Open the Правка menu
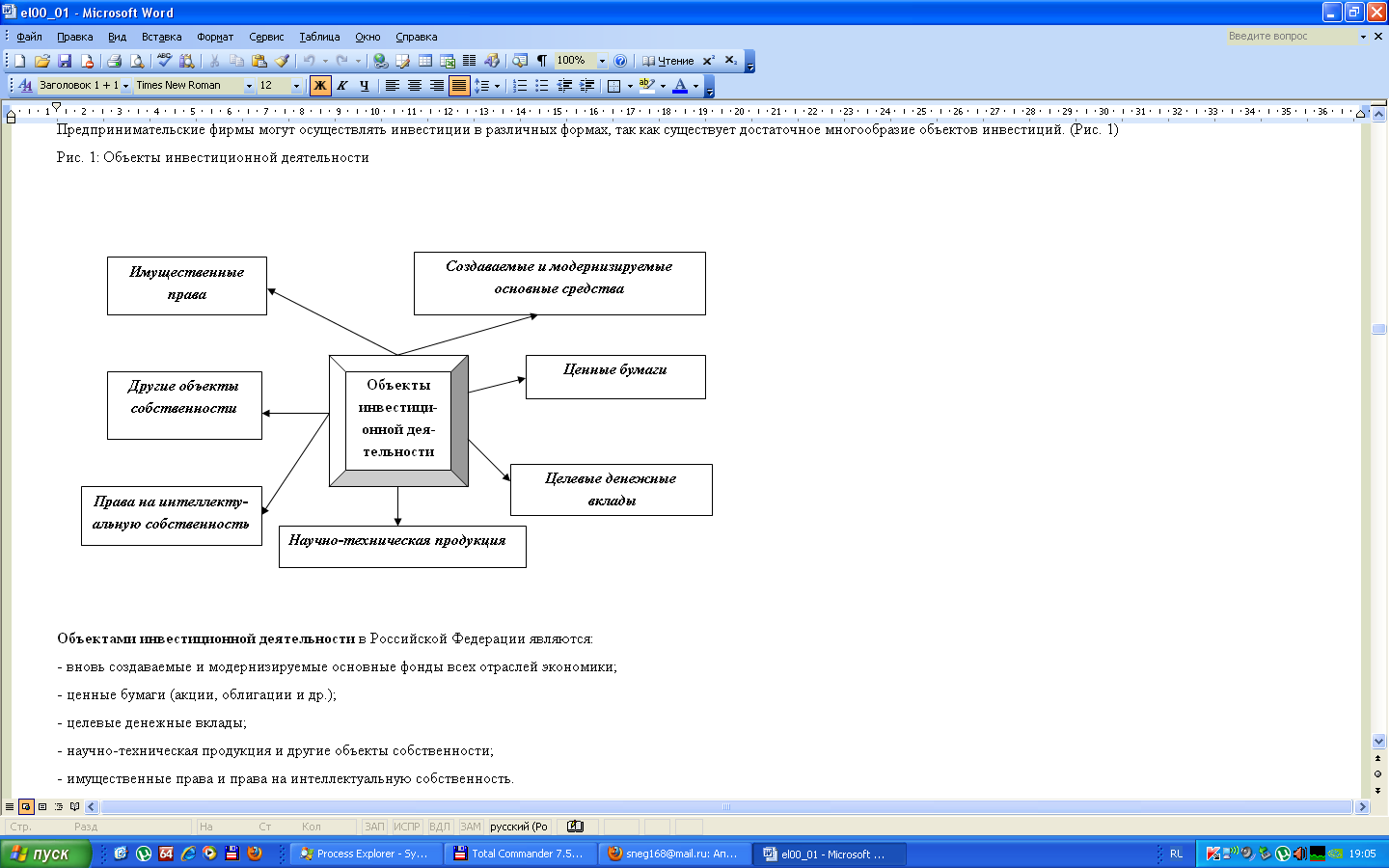This screenshot has width=1389, height=868. [75, 37]
